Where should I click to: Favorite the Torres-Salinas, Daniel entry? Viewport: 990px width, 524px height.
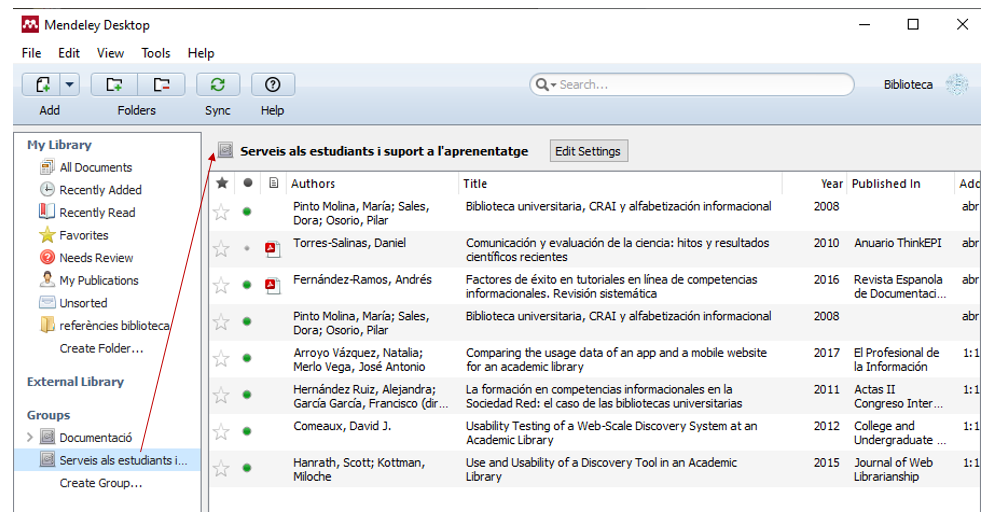point(221,249)
